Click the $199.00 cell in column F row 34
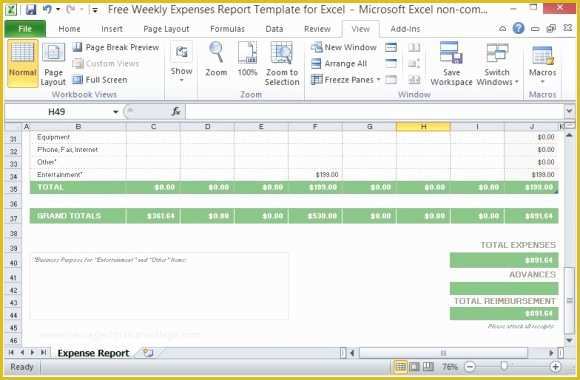The image size is (580, 380). coord(315,175)
